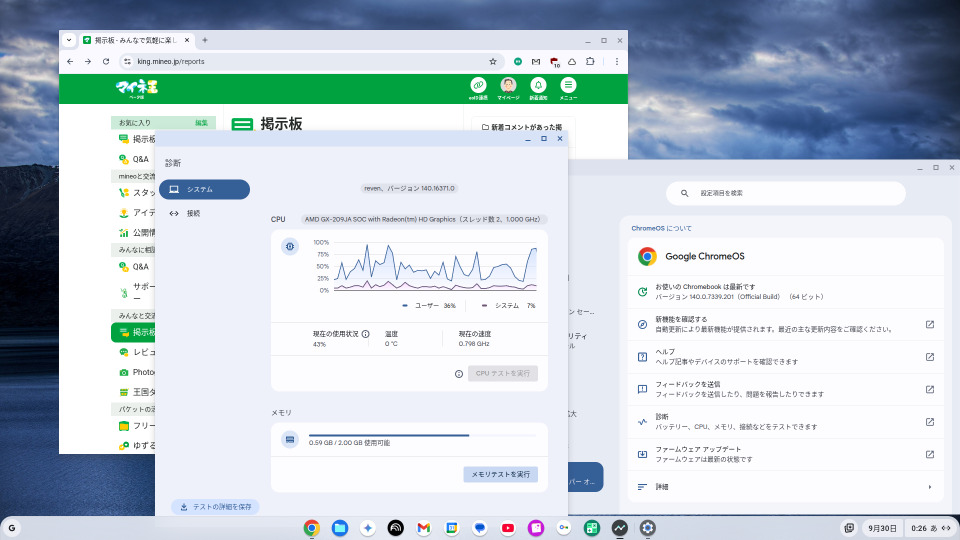Open the メニュー hamburger icon on mineo
This screenshot has width=960, height=540.
(568, 86)
